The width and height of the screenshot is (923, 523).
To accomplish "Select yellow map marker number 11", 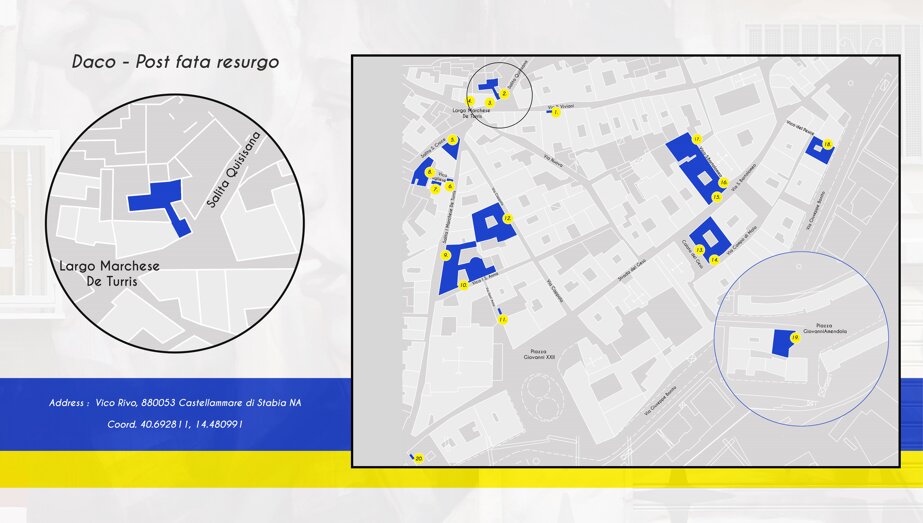I will point(502,319).
